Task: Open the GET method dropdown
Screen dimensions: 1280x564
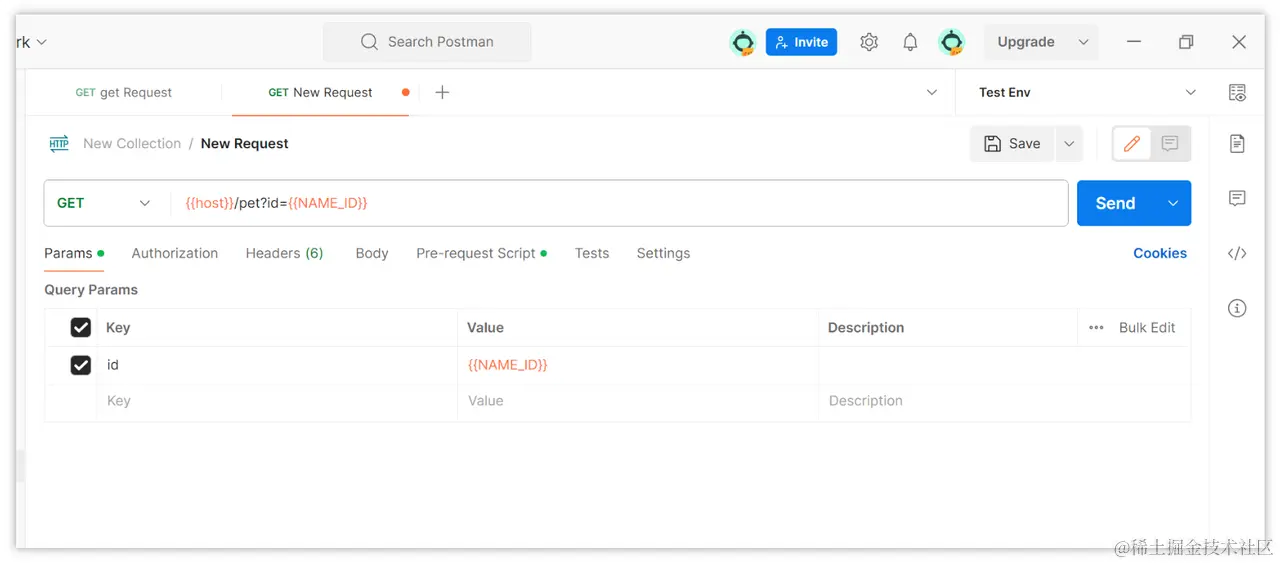Action: point(103,203)
